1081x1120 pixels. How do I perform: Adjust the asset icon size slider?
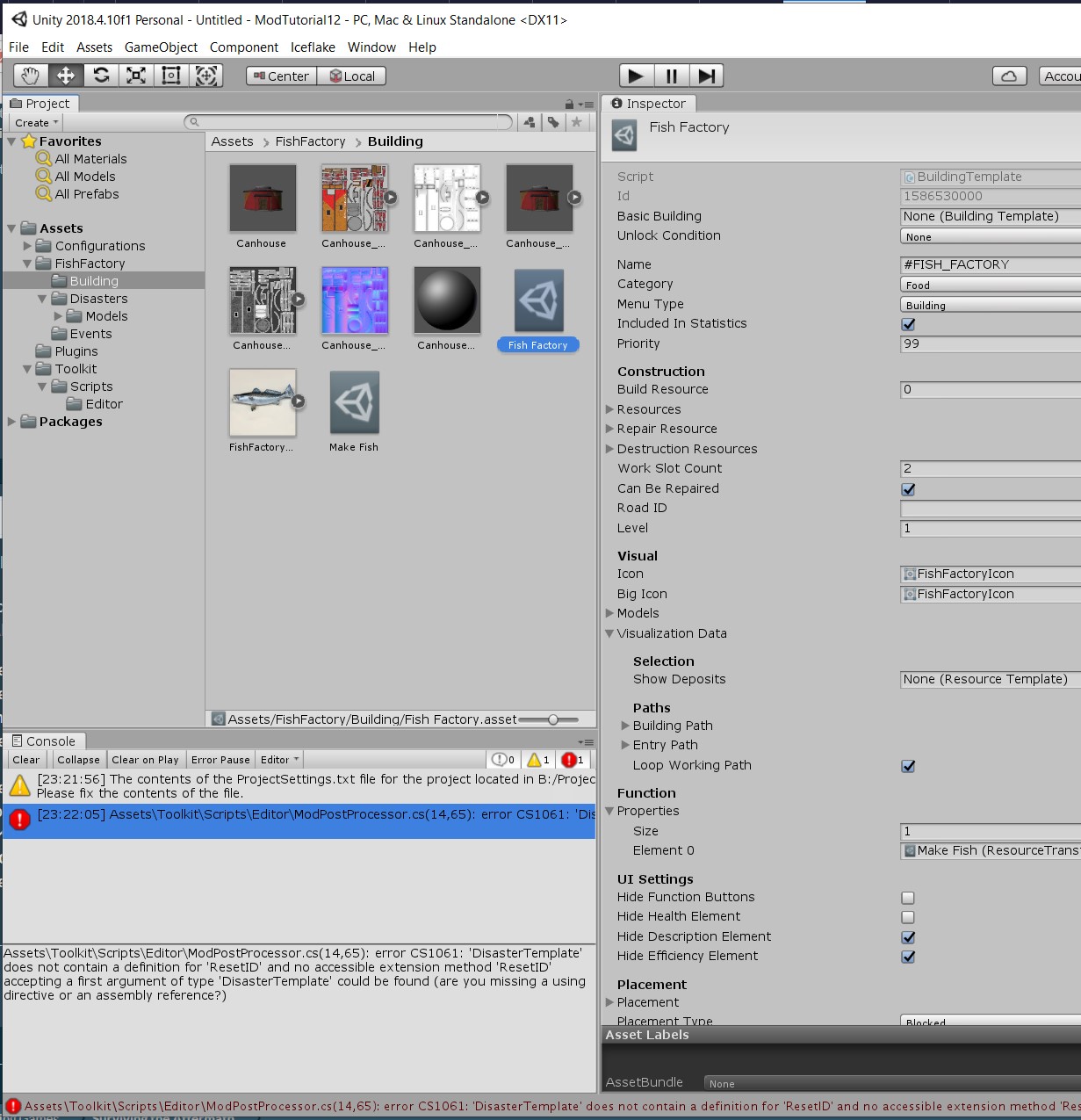click(x=552, y=719)
